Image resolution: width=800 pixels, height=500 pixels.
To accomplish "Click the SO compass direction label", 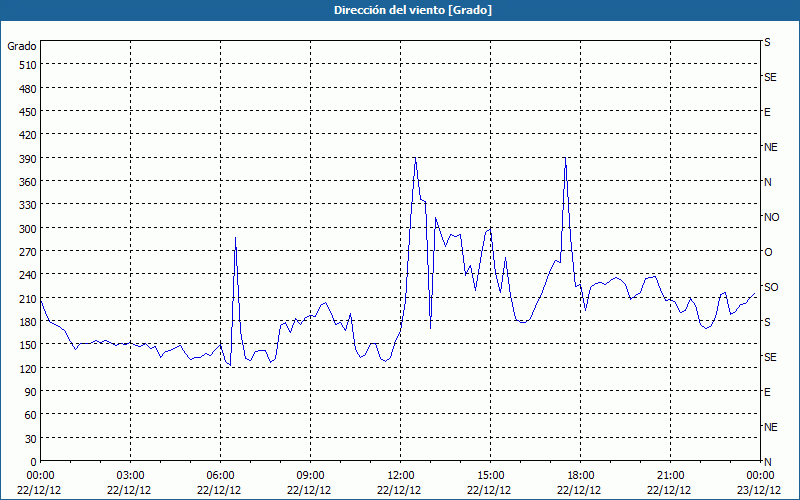I will pyautogui.click(x=771, y=287).
